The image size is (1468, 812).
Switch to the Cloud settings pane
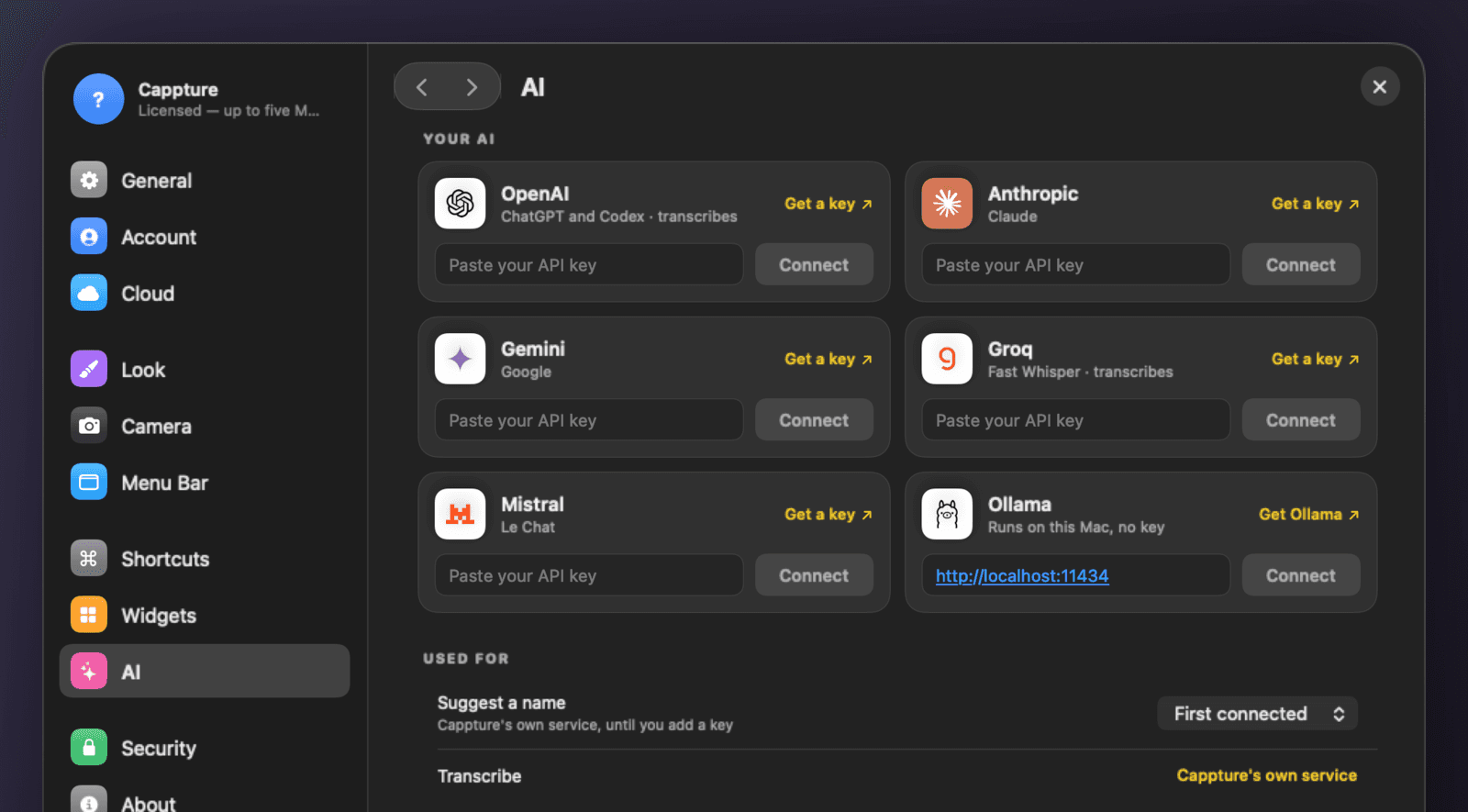tap(205, 294)
